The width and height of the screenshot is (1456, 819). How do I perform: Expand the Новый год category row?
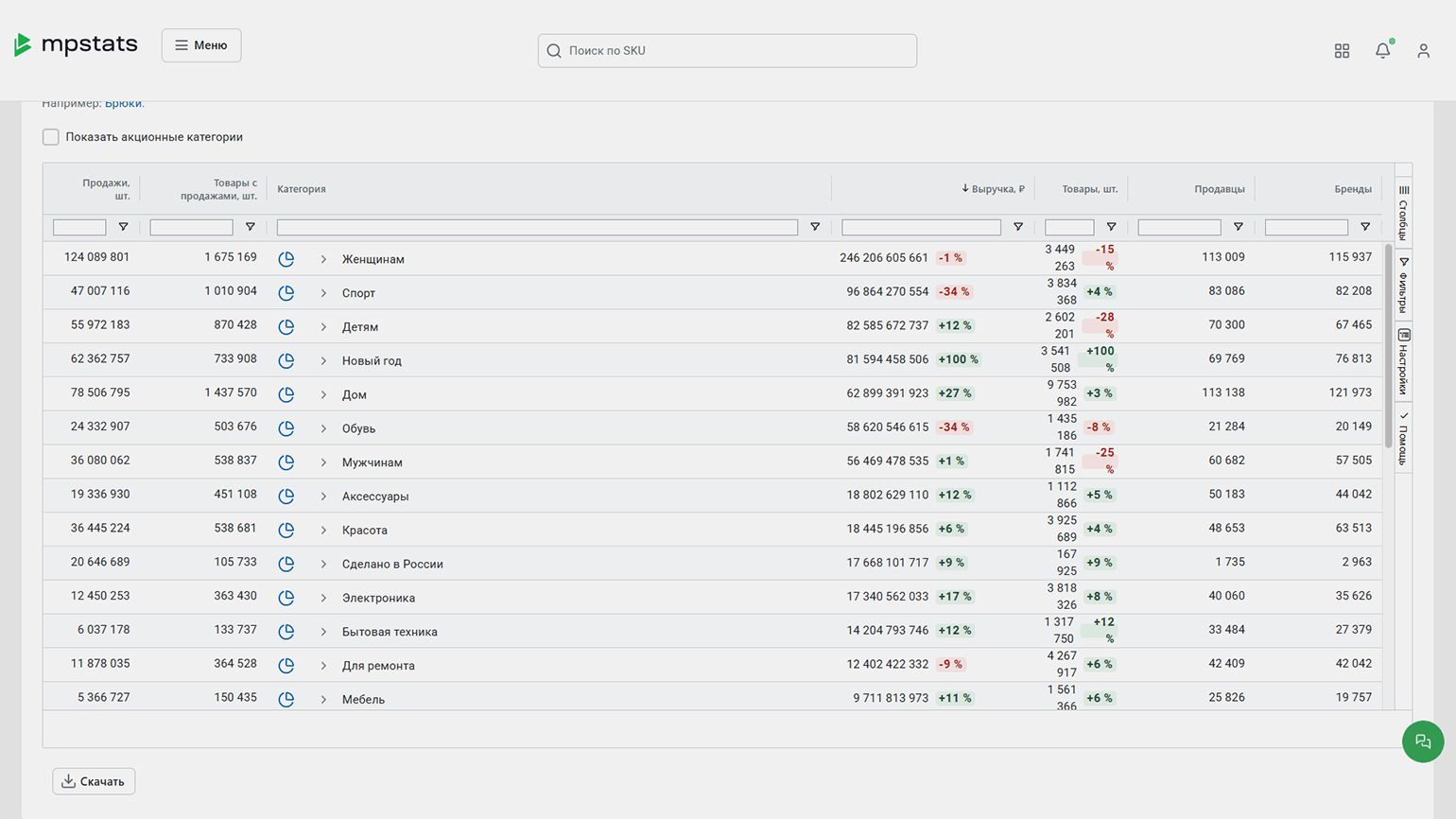tap(323, 361)
